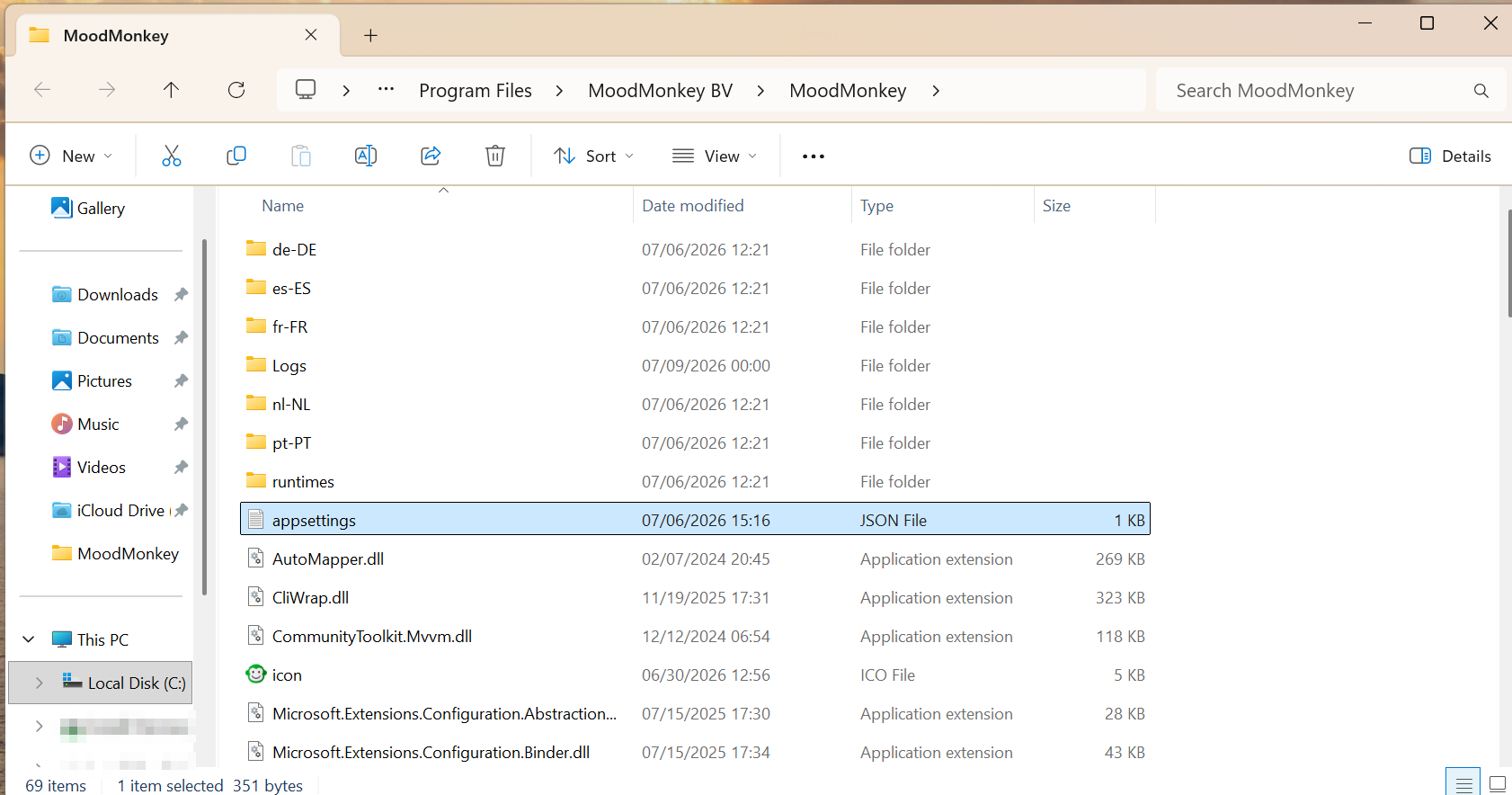The height and width of the screenshot is (795, 1512).
Task: Click the Cut scissors icon
Action: 171,156
